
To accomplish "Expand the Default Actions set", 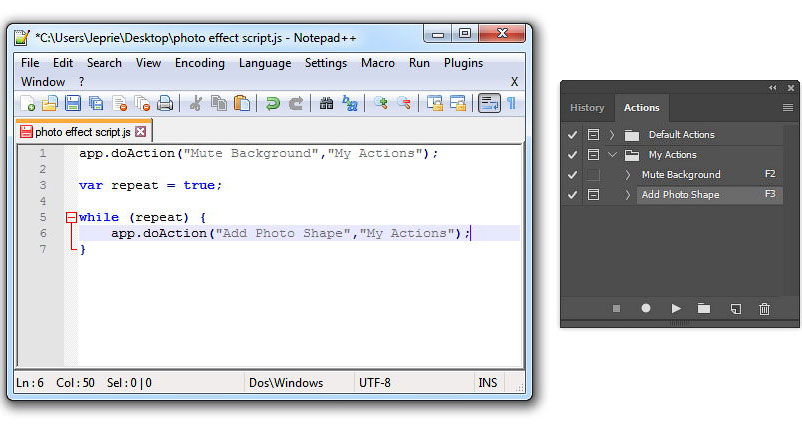I will pyautogui.click(x=612, y=134).
